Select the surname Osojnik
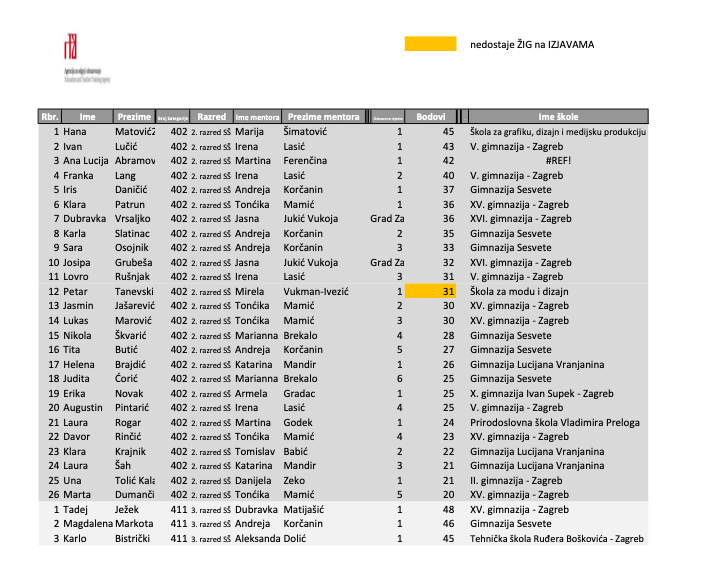Image resolution: width=709 pixels, height=571 pixels. [132, 247]
